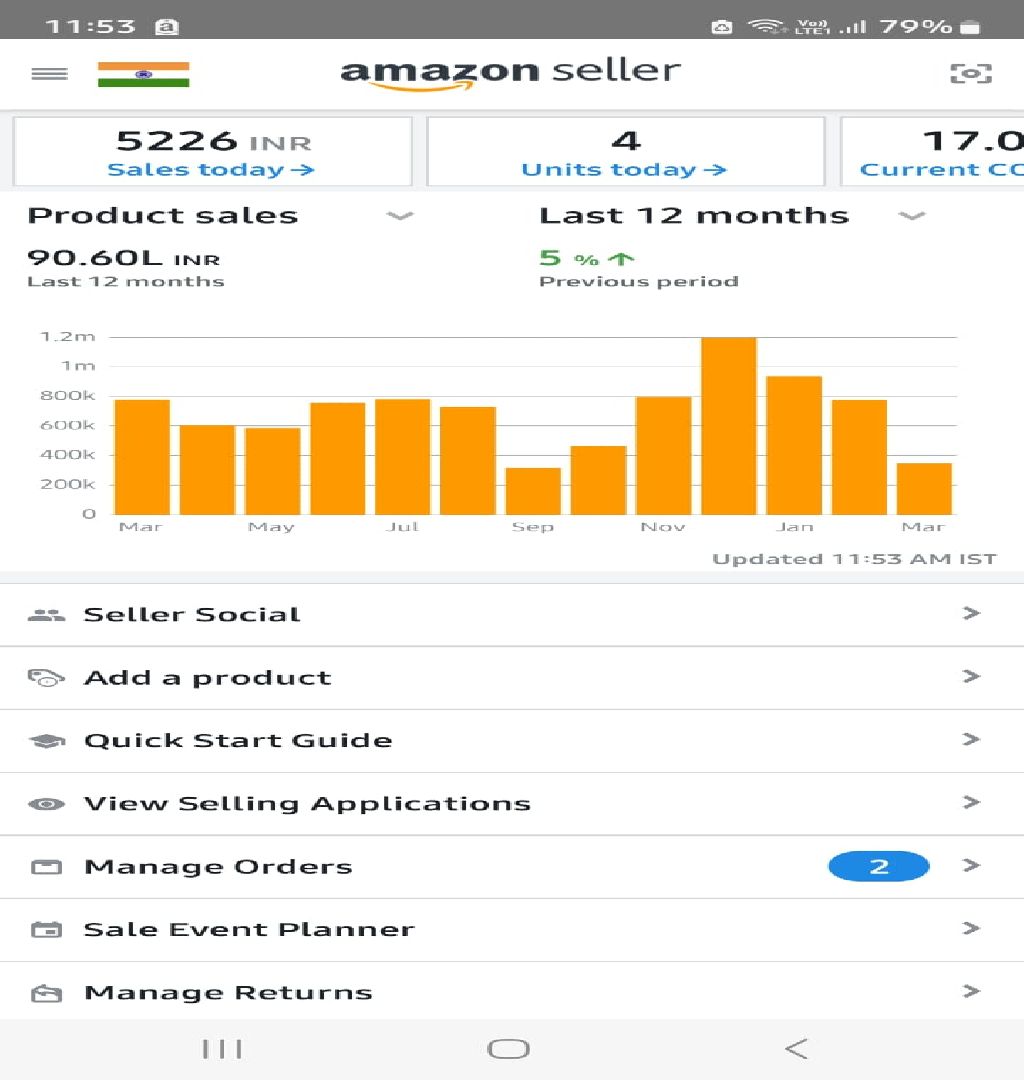Tap the Seller Social people icon

click(x=46, y=614)
